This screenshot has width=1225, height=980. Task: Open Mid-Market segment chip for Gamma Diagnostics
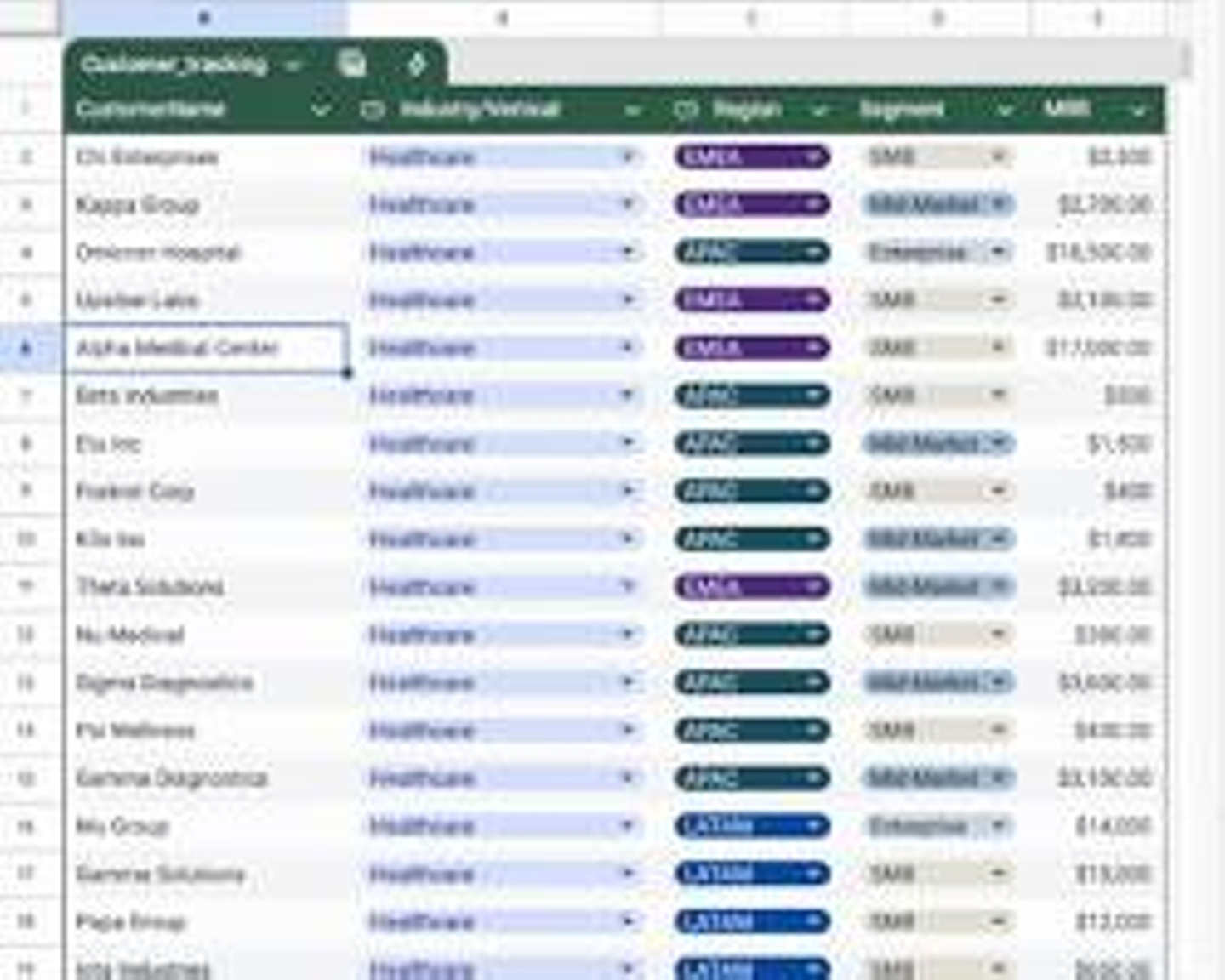937,778
